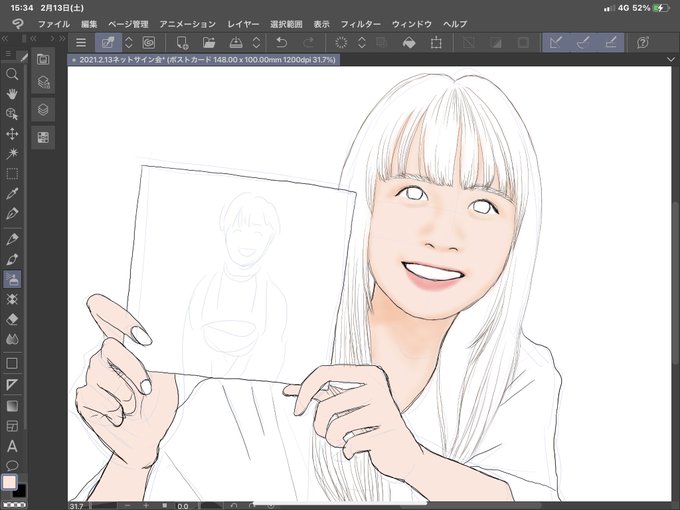The height and width of the screenshot is (510, 680).
Task: Click the Clip Studio Paint logo icon
Action: click(17, 24)
